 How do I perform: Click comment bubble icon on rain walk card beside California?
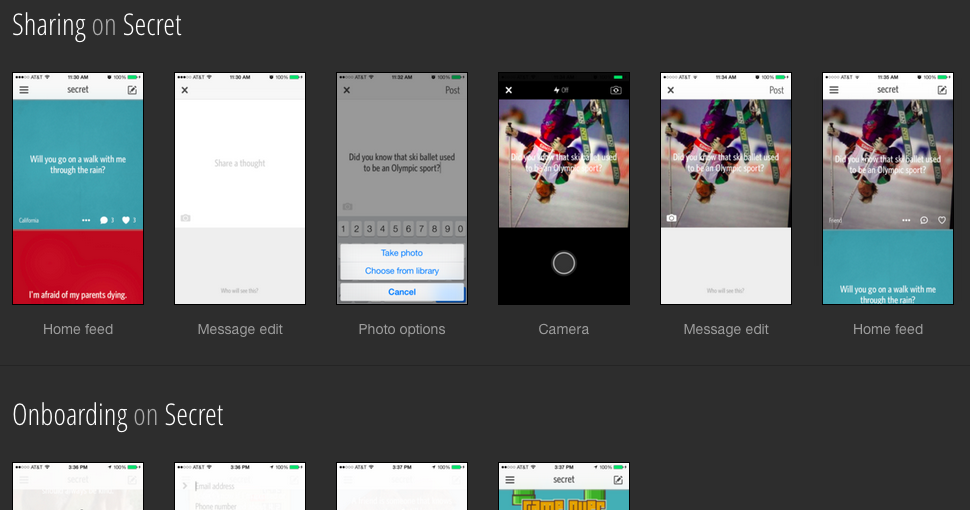coord(104,220)
